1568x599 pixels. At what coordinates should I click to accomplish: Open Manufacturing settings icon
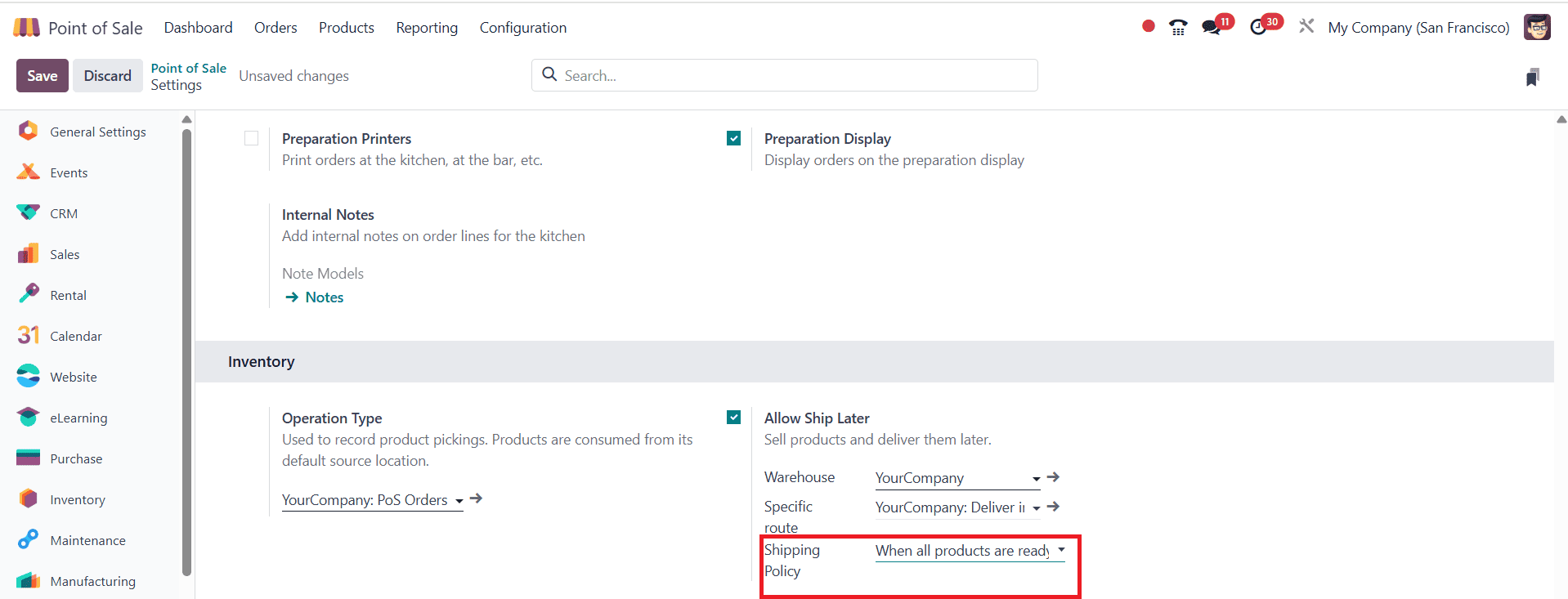28,580
